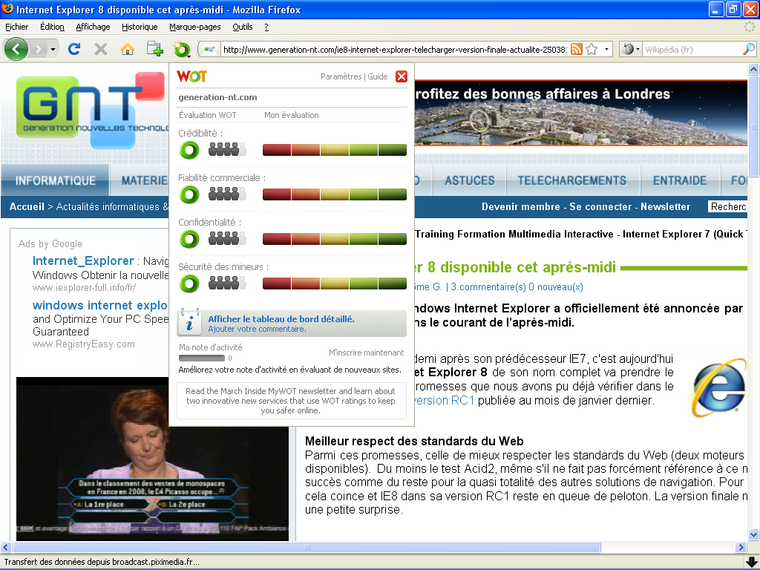This screenshot has height=570, width=760.
Task: Click the Wikipédia (fr) search field
Action: click(x=692, y=49)
